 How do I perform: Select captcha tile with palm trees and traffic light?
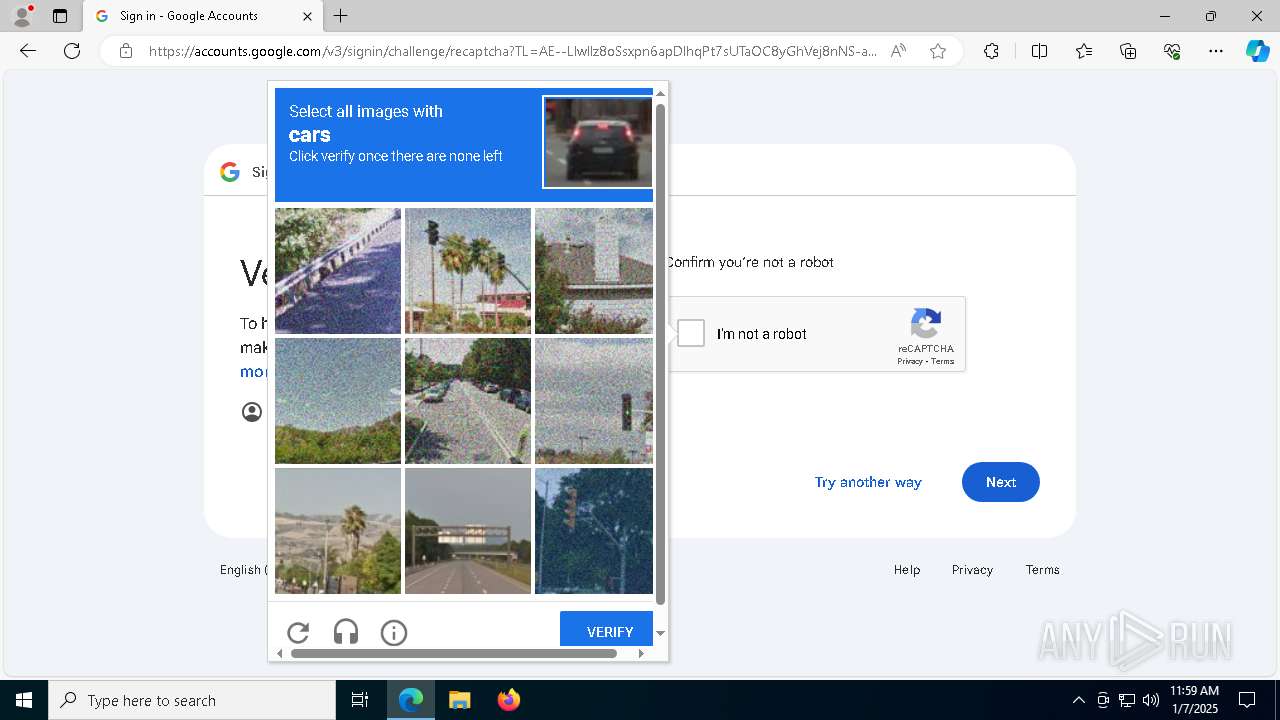click(x=468, y=271)
